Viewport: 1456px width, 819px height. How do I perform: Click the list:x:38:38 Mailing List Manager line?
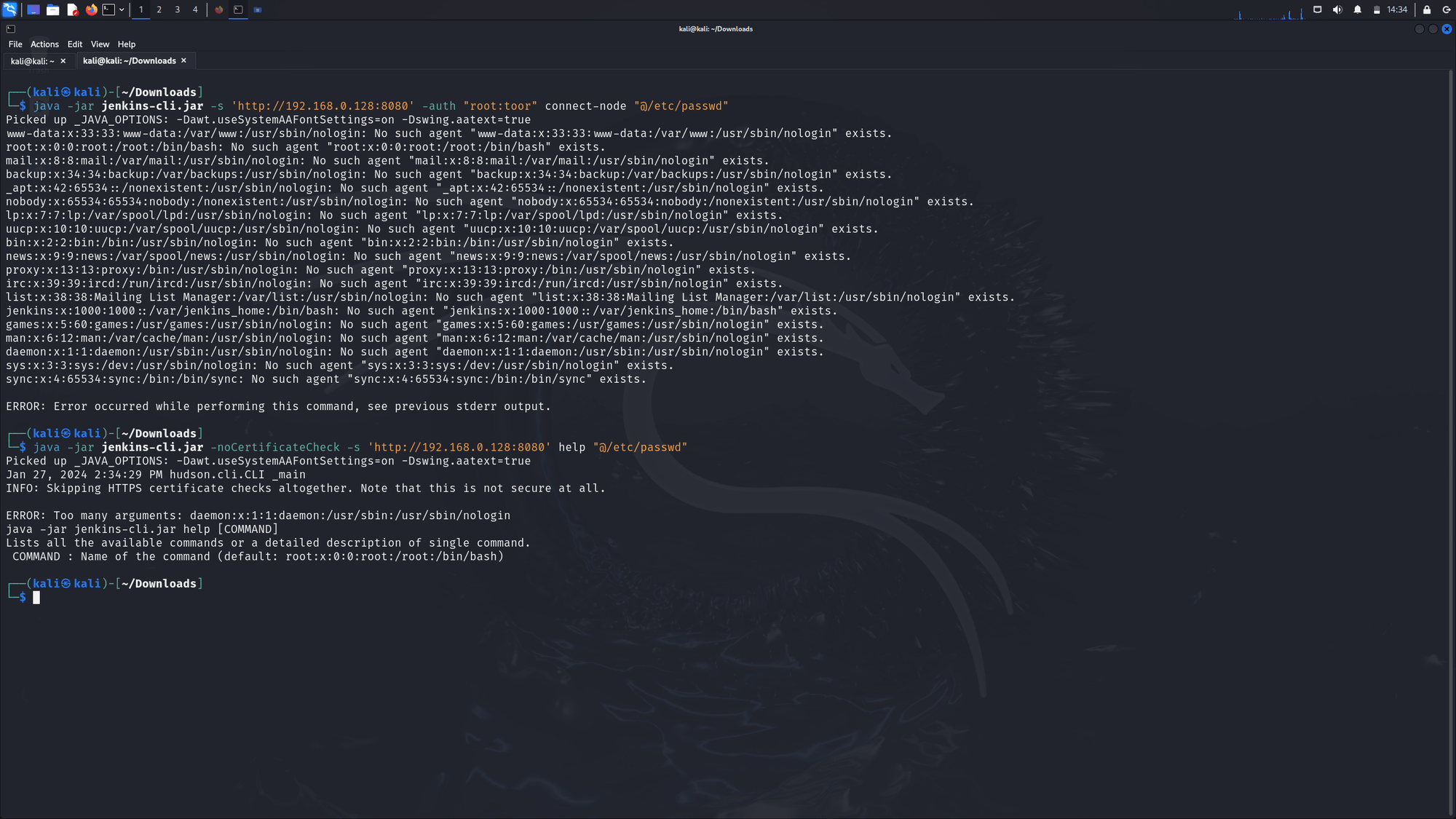point(510,298)
